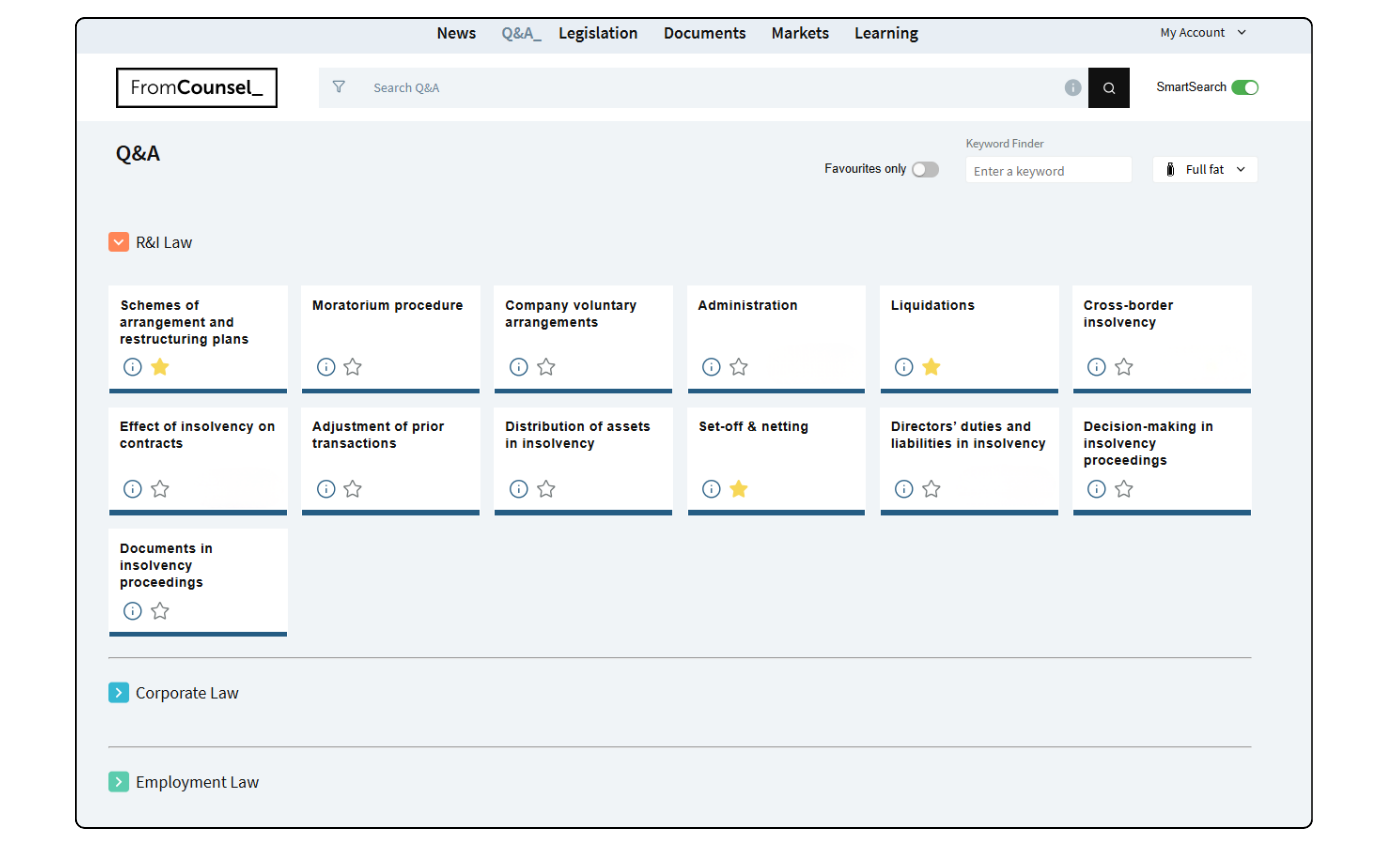This screenshot has height=846, width=1388.
Task: Open the Documents tab
Action: pyautogui.click(x=705, y=33)
